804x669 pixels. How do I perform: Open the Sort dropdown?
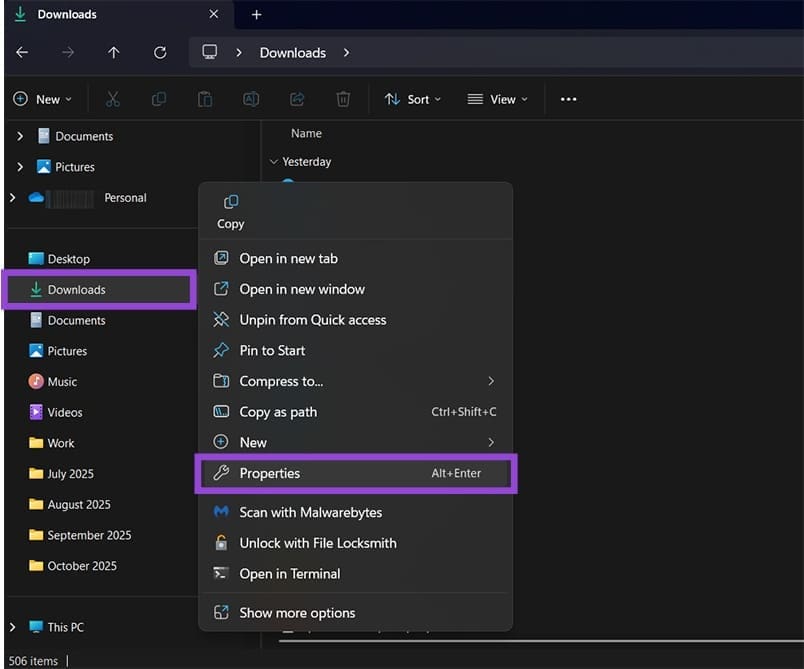[x=413, y=99]
